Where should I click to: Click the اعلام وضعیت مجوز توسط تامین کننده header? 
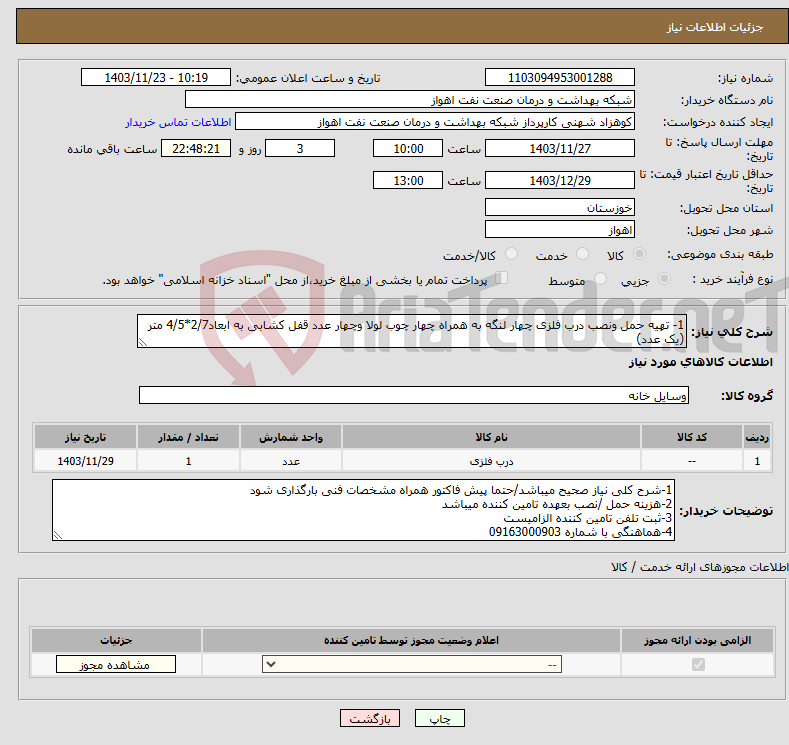coord(411,640)
